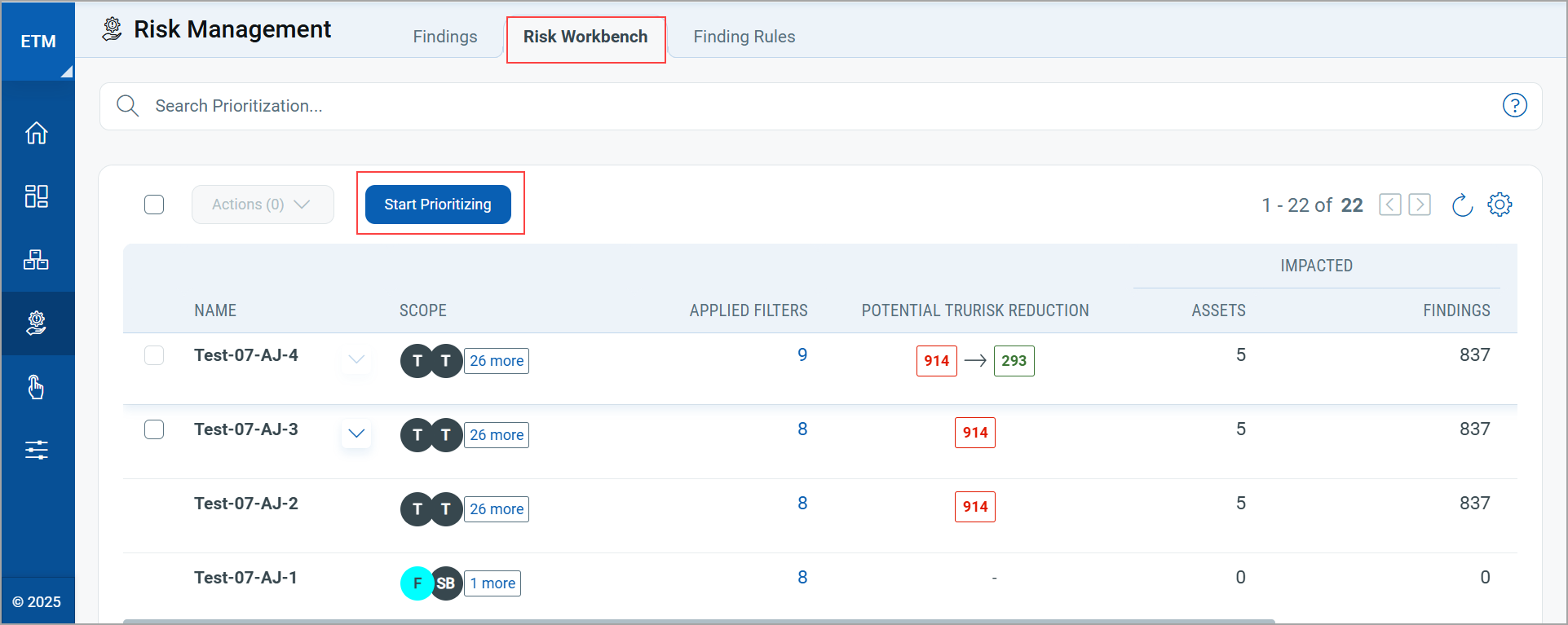Open the Home icon in sidebar

37,133
